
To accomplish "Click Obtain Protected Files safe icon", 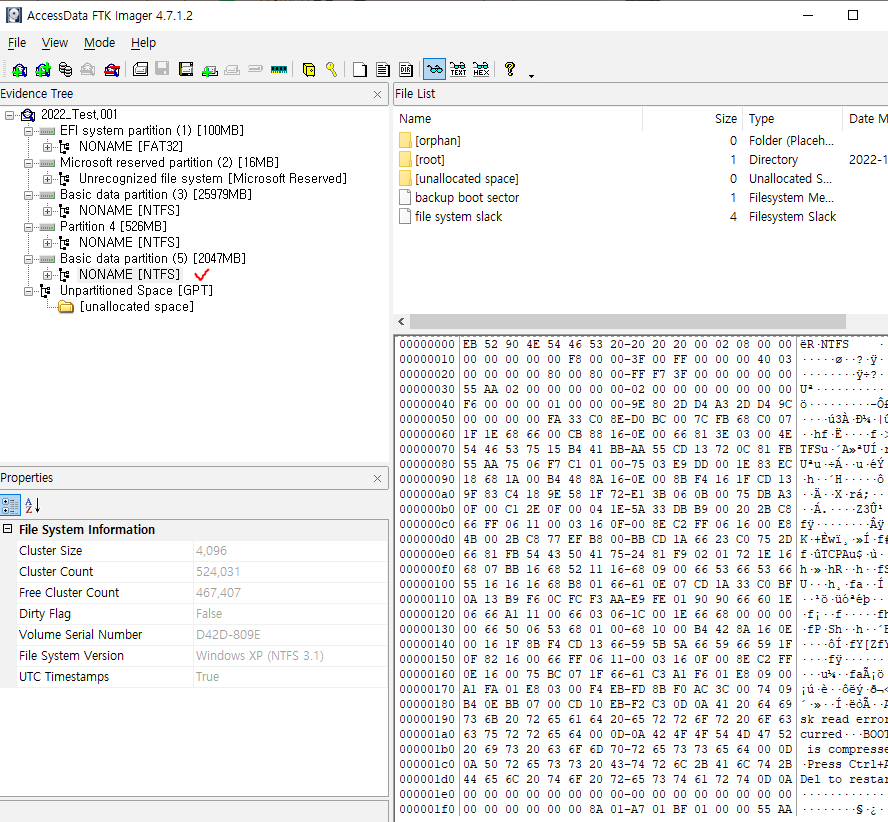I will point(309,70).
